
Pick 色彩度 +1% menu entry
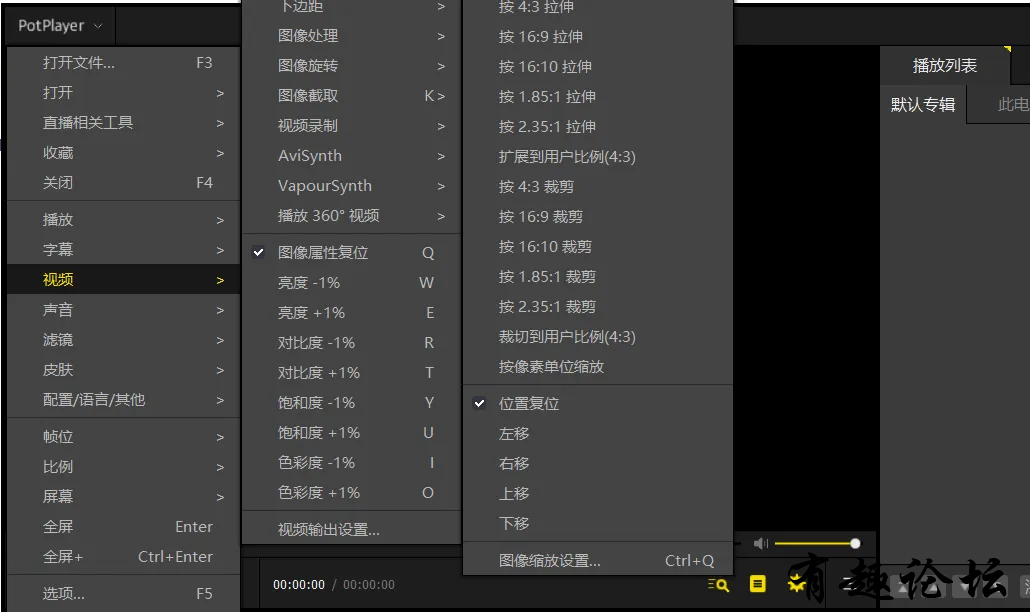point(351,492)
